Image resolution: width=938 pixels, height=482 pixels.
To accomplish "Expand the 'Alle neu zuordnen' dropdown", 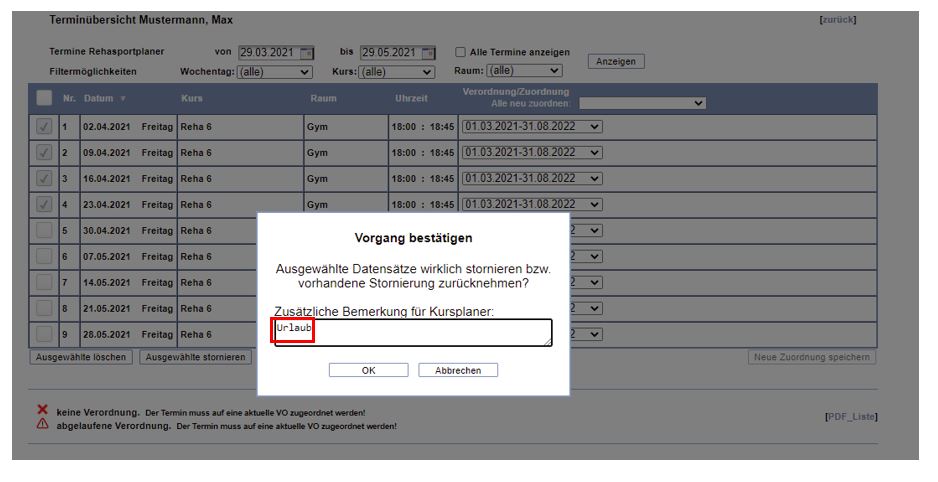I will (642, 102).
